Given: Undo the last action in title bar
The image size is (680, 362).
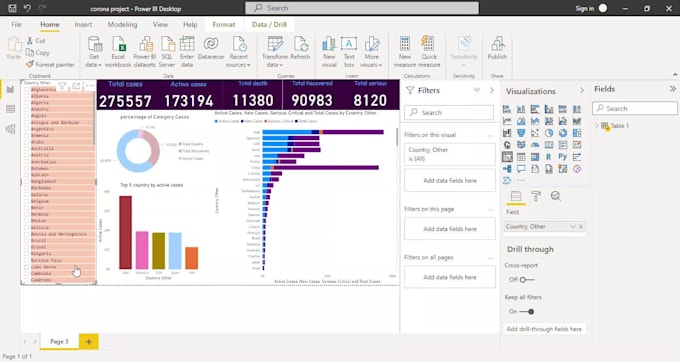Looking at the screenshot, I should pyautogui.click(x=27, y=8).
